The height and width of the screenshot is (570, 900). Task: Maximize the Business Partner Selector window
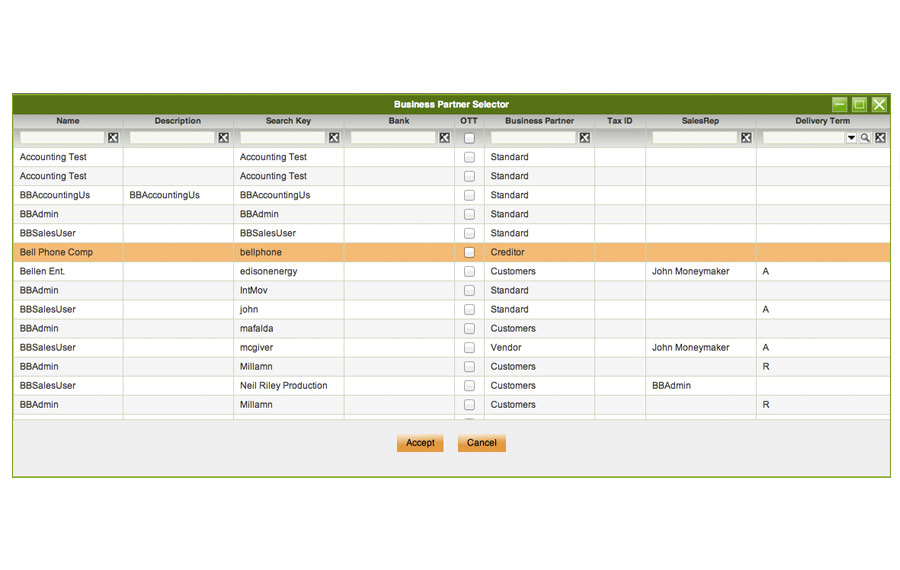[x=859, y=104]
